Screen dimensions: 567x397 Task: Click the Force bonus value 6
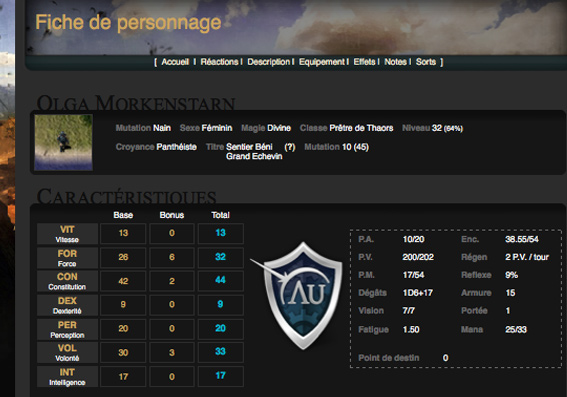[x=172, y=257]
